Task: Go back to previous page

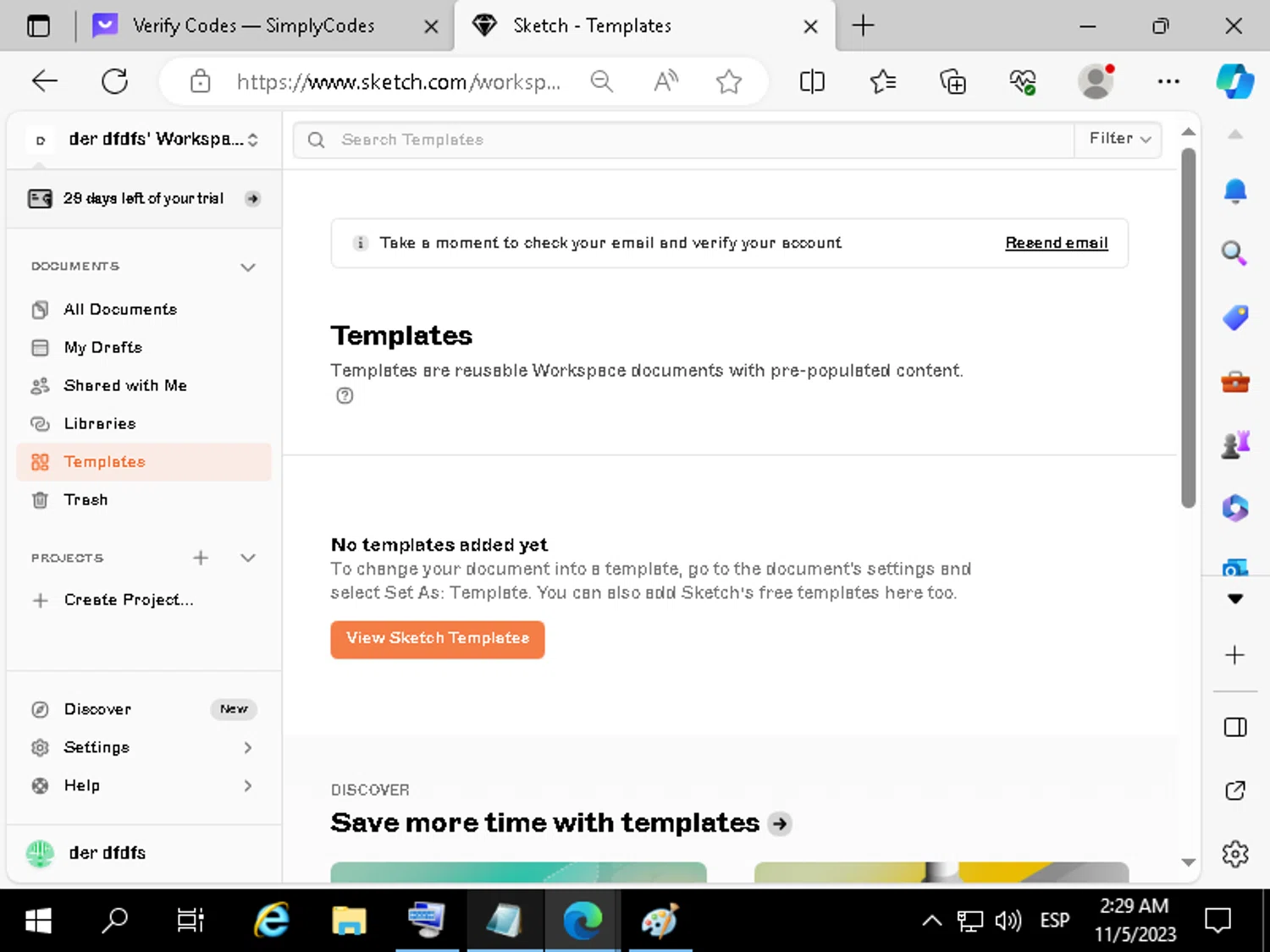Action: click(44, 81)
